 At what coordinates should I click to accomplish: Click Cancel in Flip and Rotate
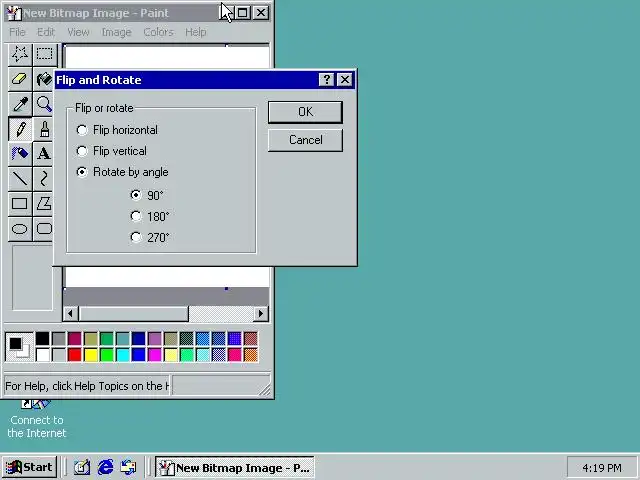click(305, 140)
